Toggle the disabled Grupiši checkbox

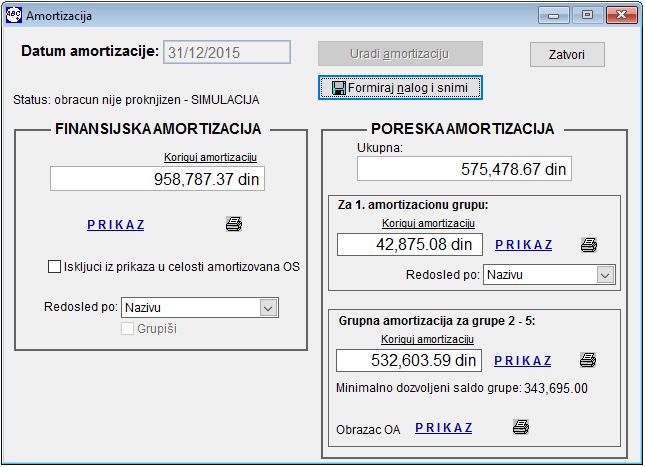point(128,328)
